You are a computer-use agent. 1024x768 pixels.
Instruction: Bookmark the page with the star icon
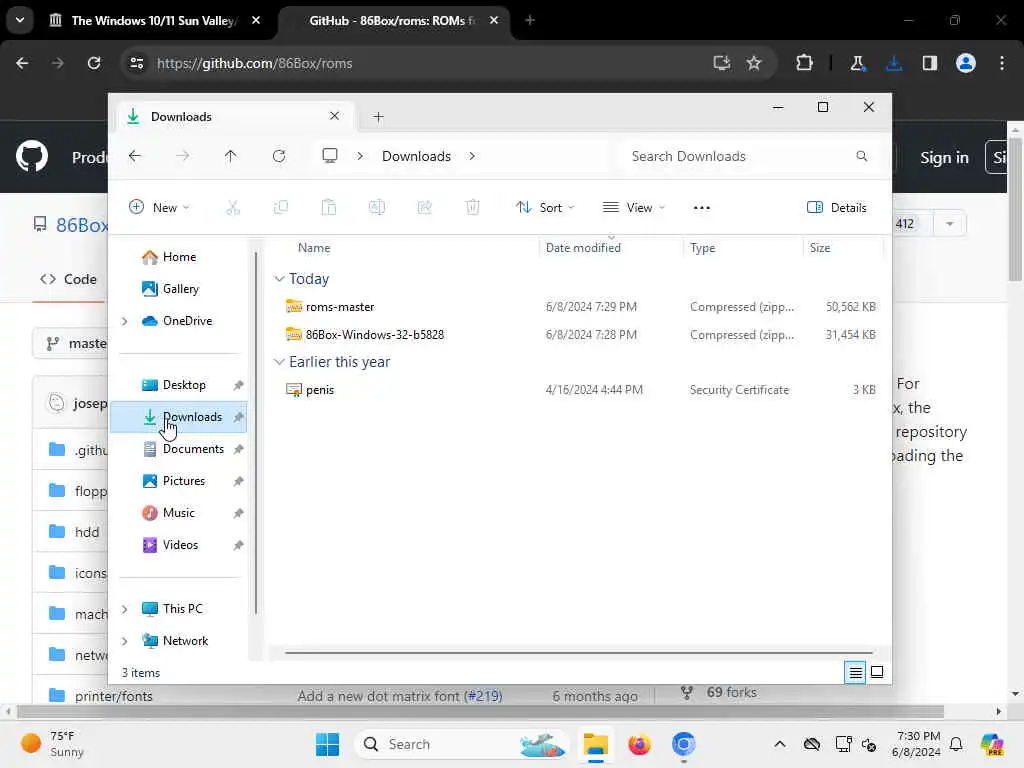tap(754, 63)
